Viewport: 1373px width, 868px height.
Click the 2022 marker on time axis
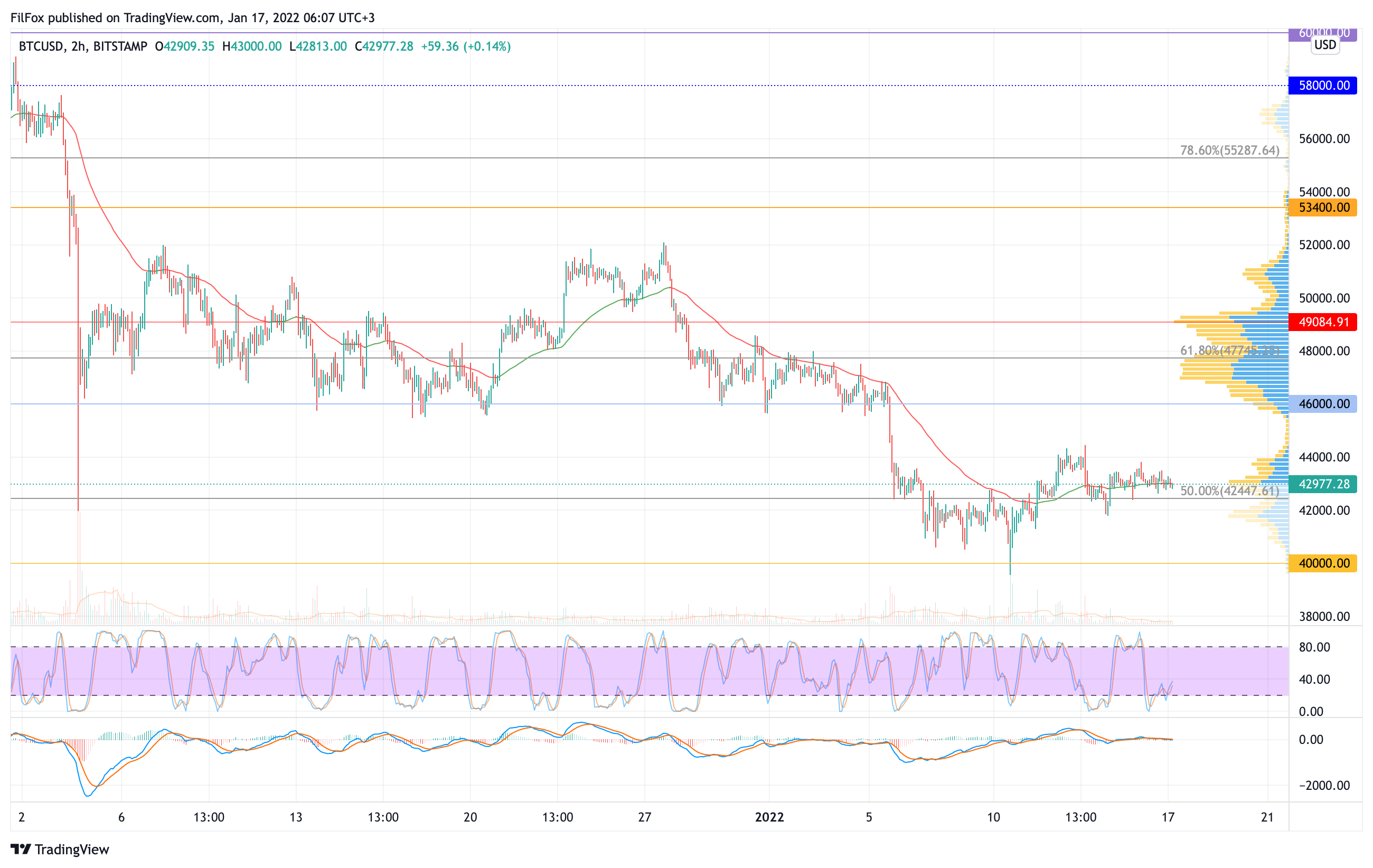[x=769, y=817]
